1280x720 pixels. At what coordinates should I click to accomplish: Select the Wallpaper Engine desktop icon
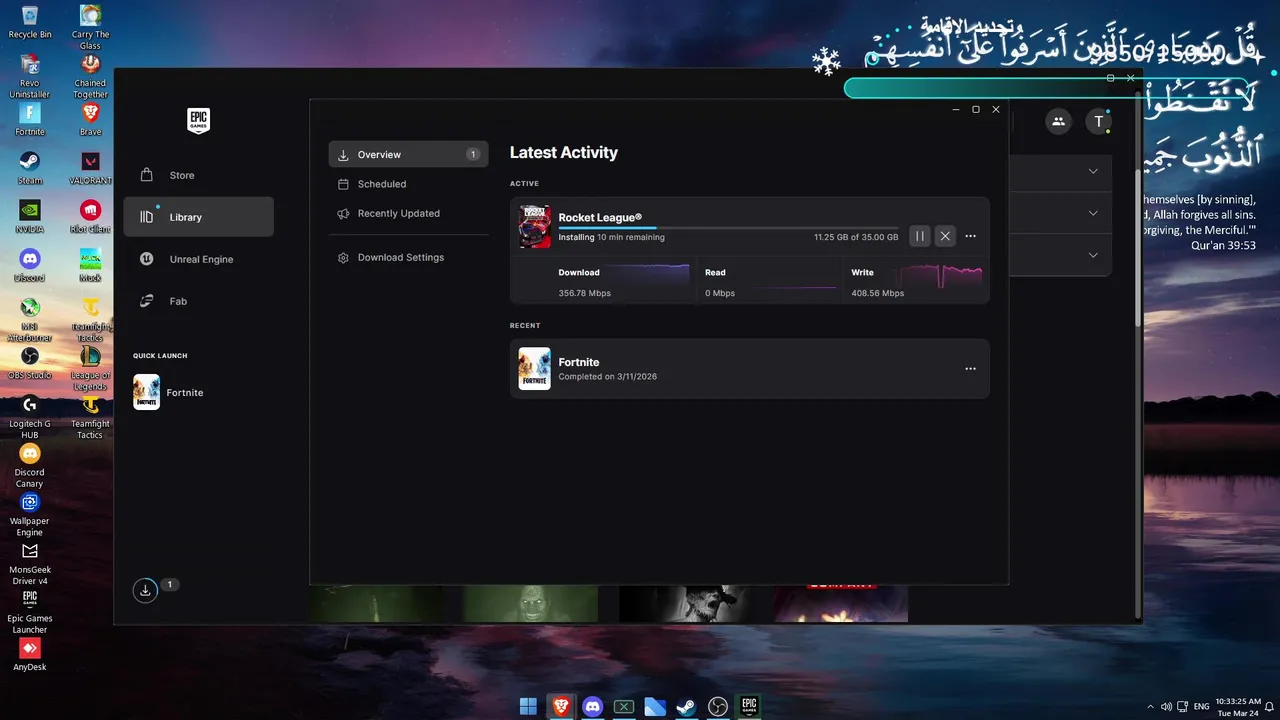(x=30, y=514)
